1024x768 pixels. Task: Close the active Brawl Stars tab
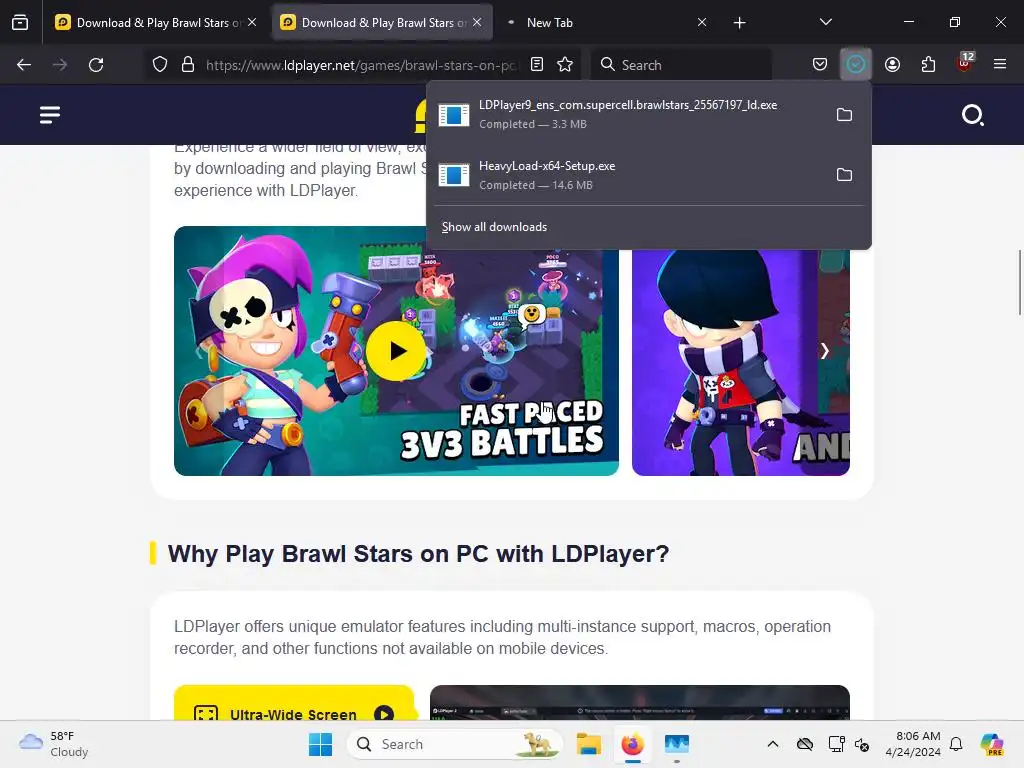tap(477, 23)
